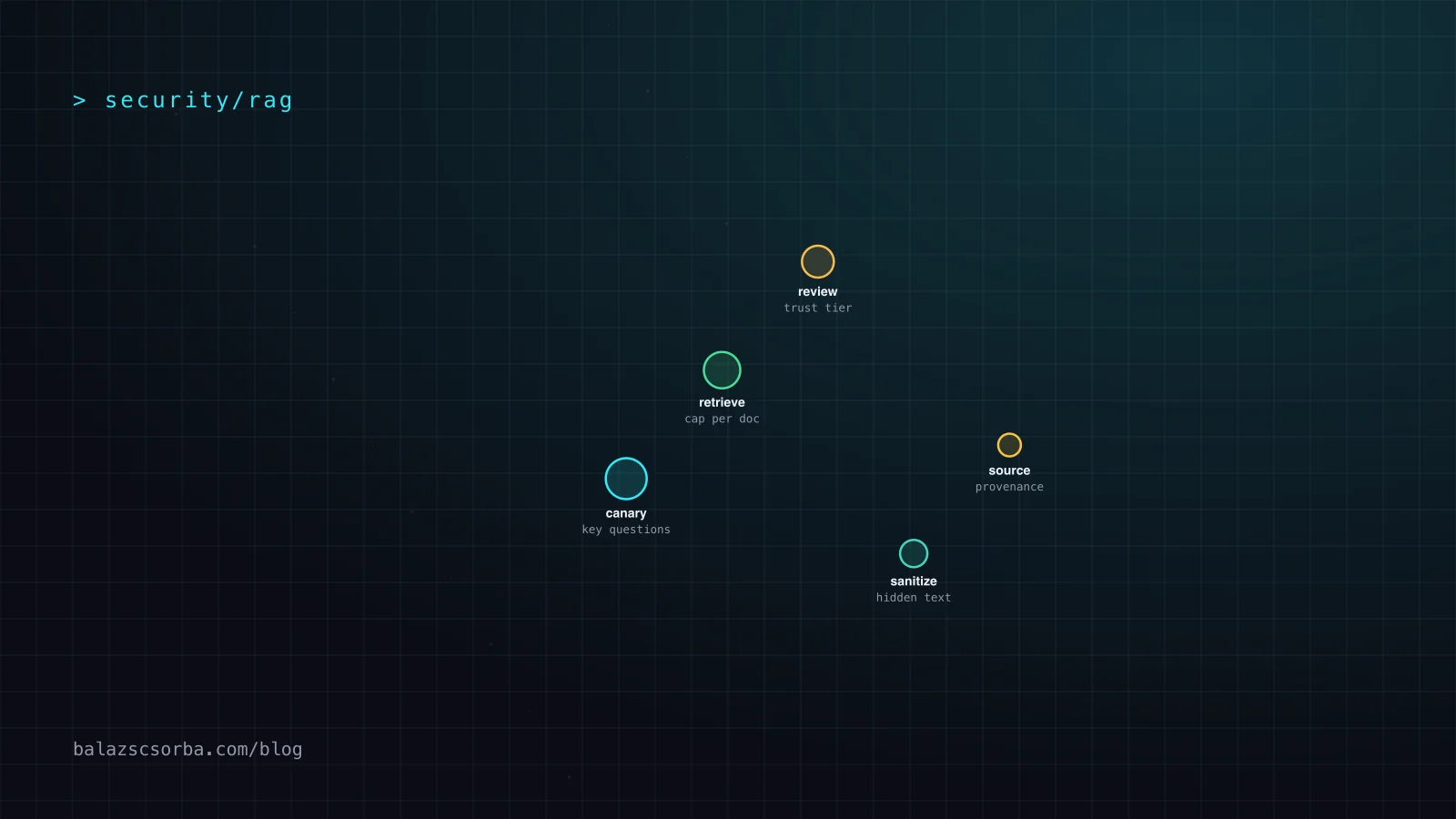Click the teal sanitize node circle
1456x819 pixels.
pos(914,553)
